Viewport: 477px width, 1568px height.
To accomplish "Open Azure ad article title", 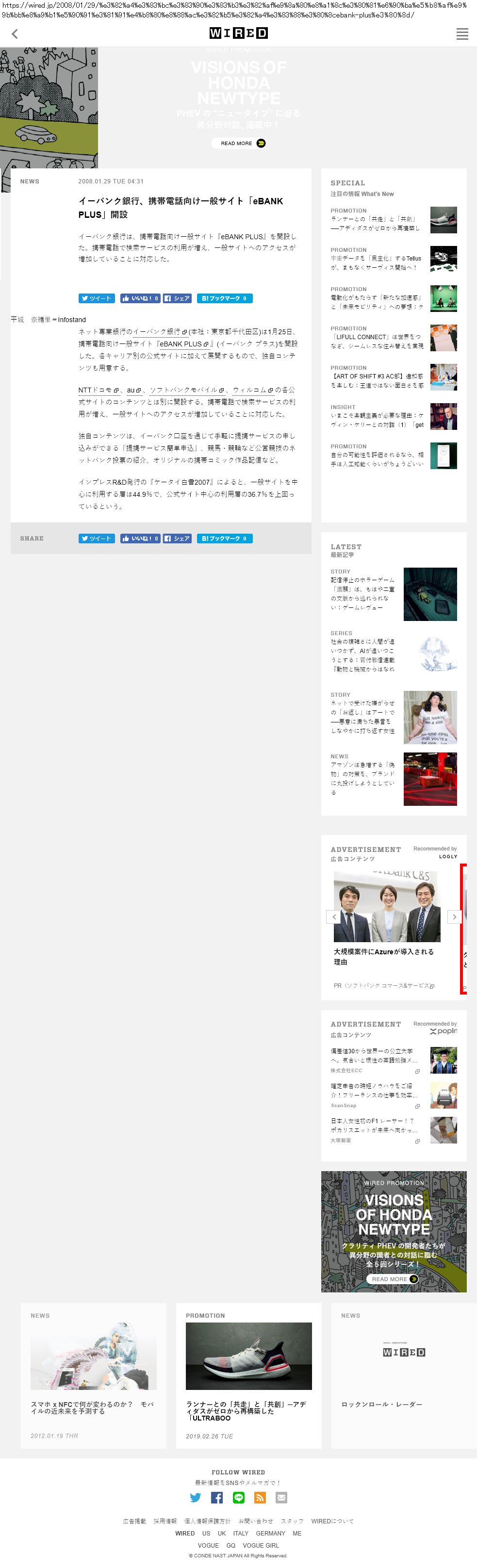I will pyautogui.click(x=384, y=956).
